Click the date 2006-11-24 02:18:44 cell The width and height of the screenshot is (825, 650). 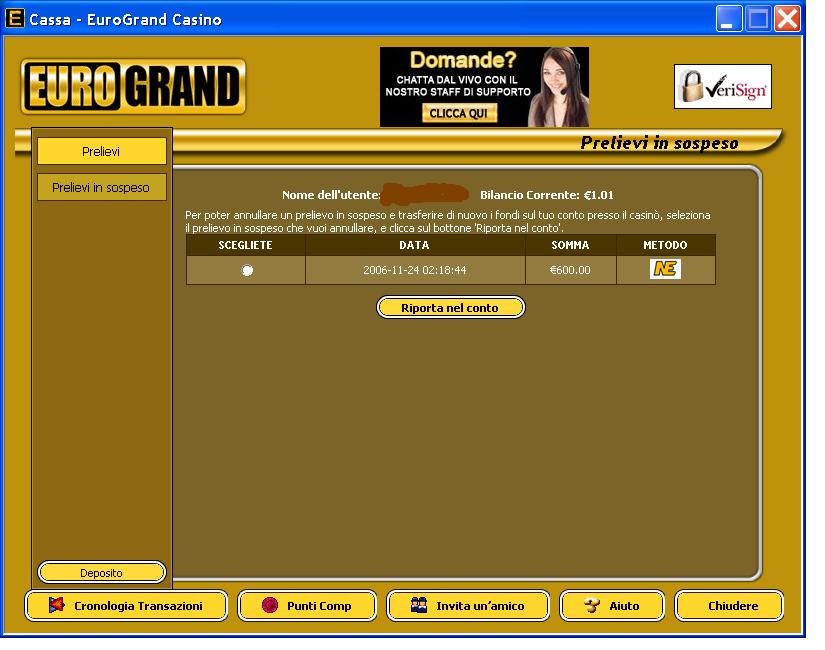415,270
